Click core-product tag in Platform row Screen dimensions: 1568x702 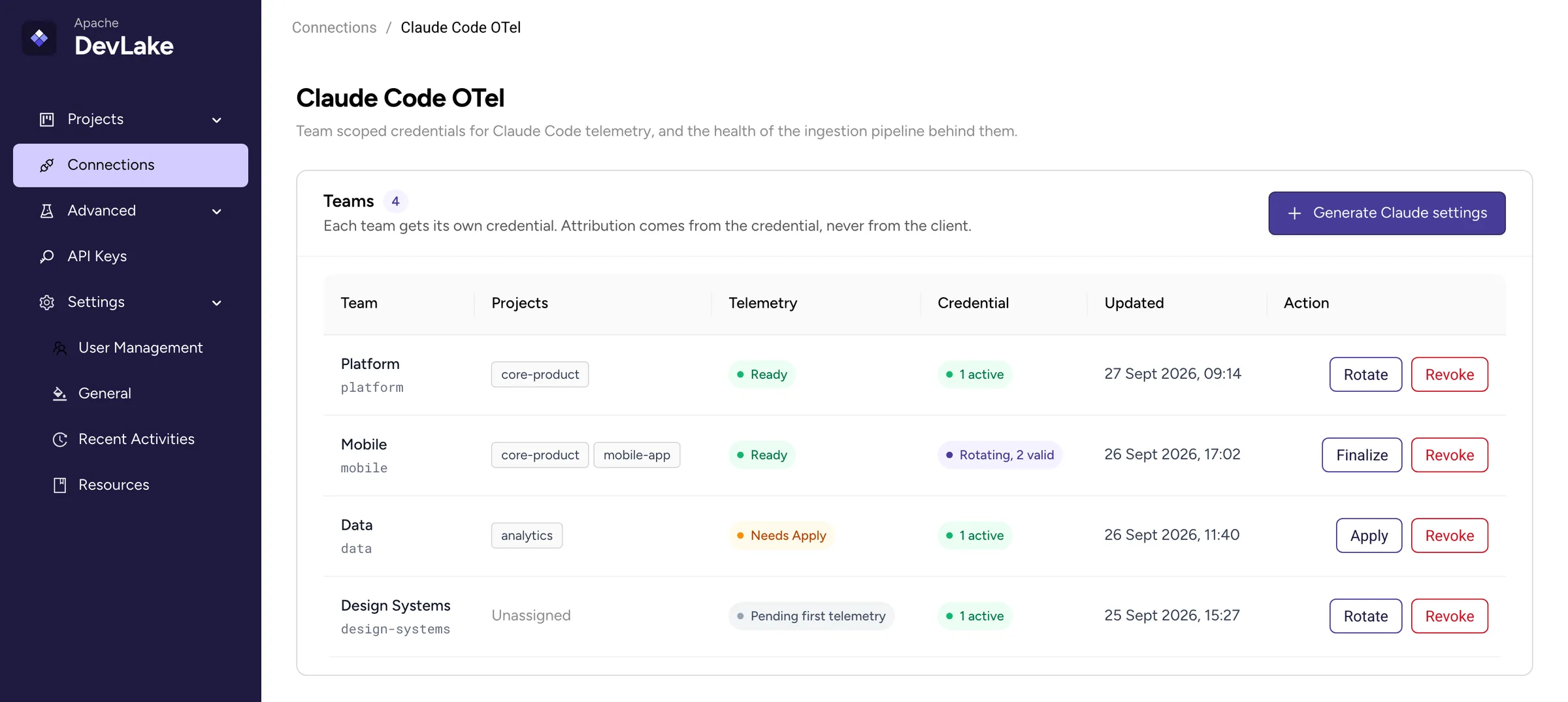pyautogui.click(x=540, y=374)
